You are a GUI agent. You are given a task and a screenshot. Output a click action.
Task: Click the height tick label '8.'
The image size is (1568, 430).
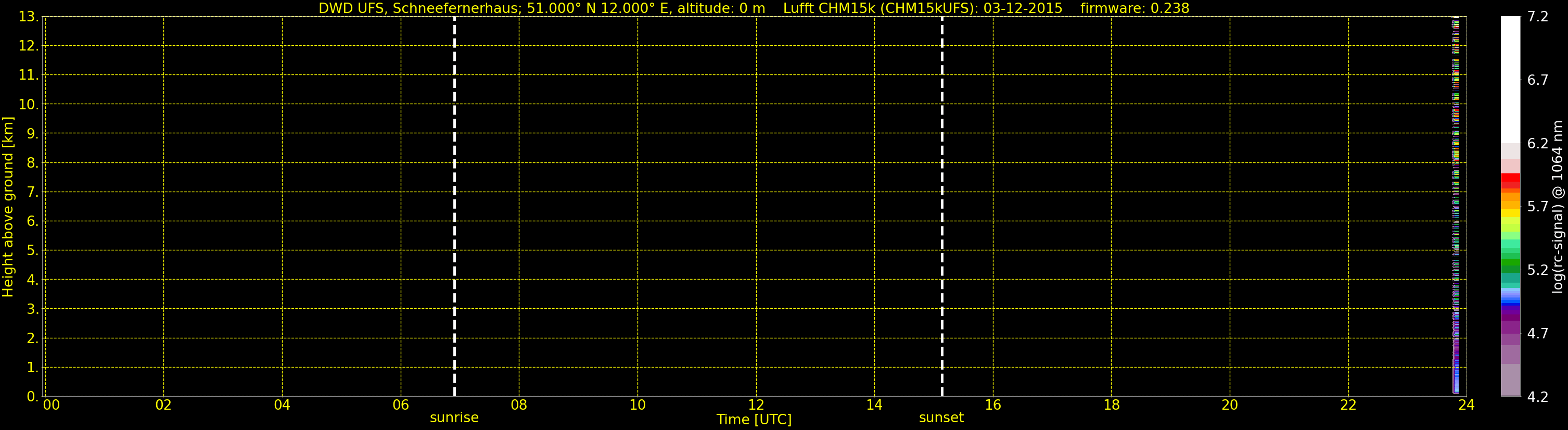[x=32, y=163]
